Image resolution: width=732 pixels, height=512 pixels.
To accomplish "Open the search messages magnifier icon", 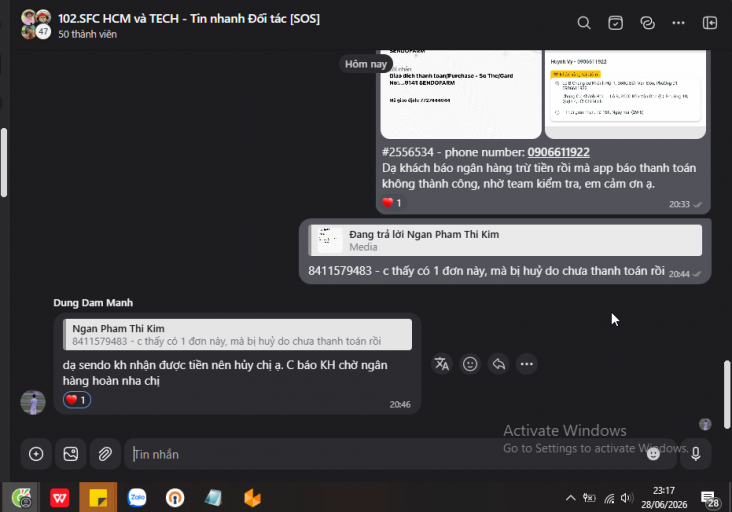I will 584,23.
